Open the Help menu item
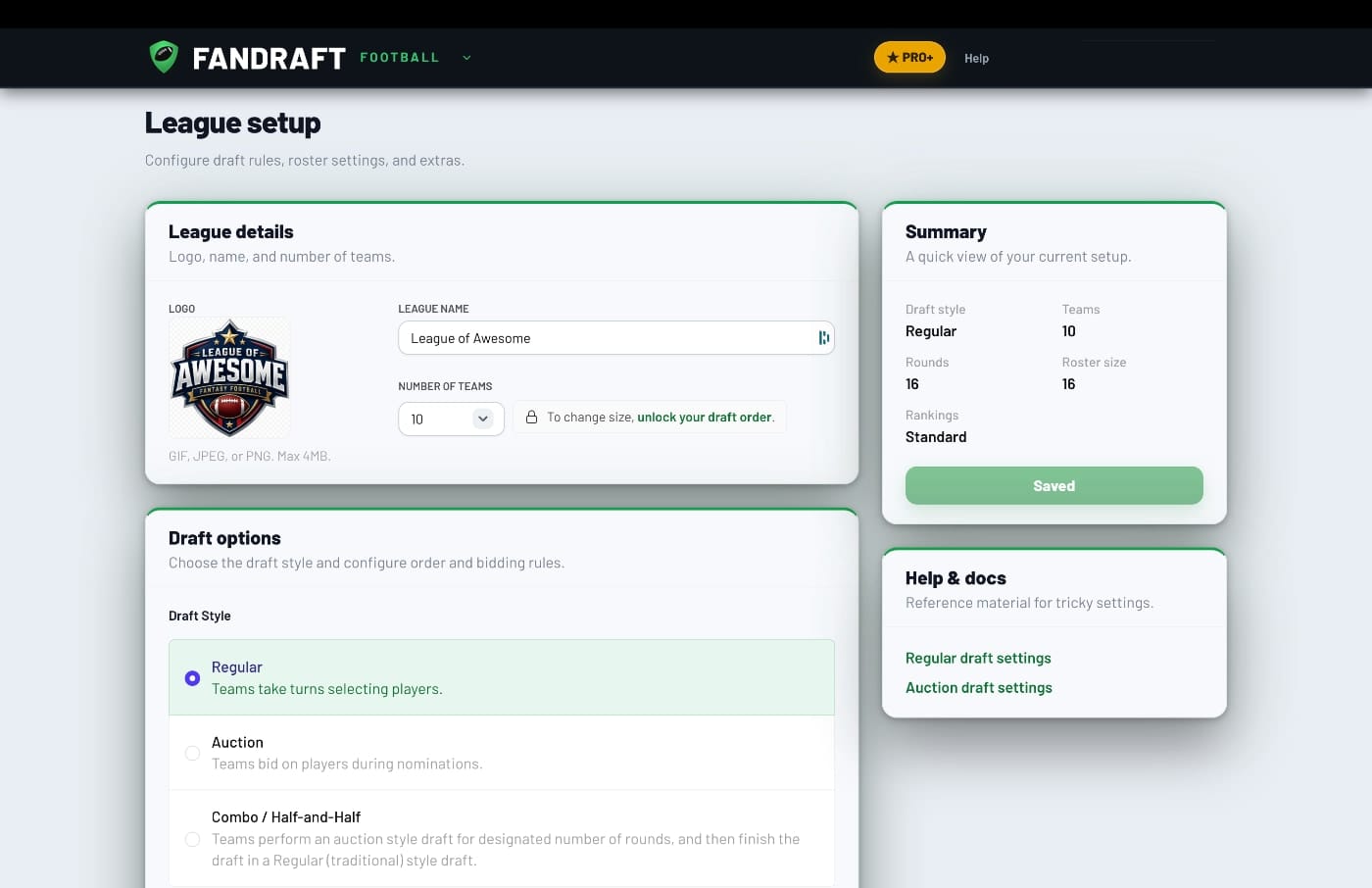The height and width of the screenshot is (888, 1372). (x=976, y=58)
